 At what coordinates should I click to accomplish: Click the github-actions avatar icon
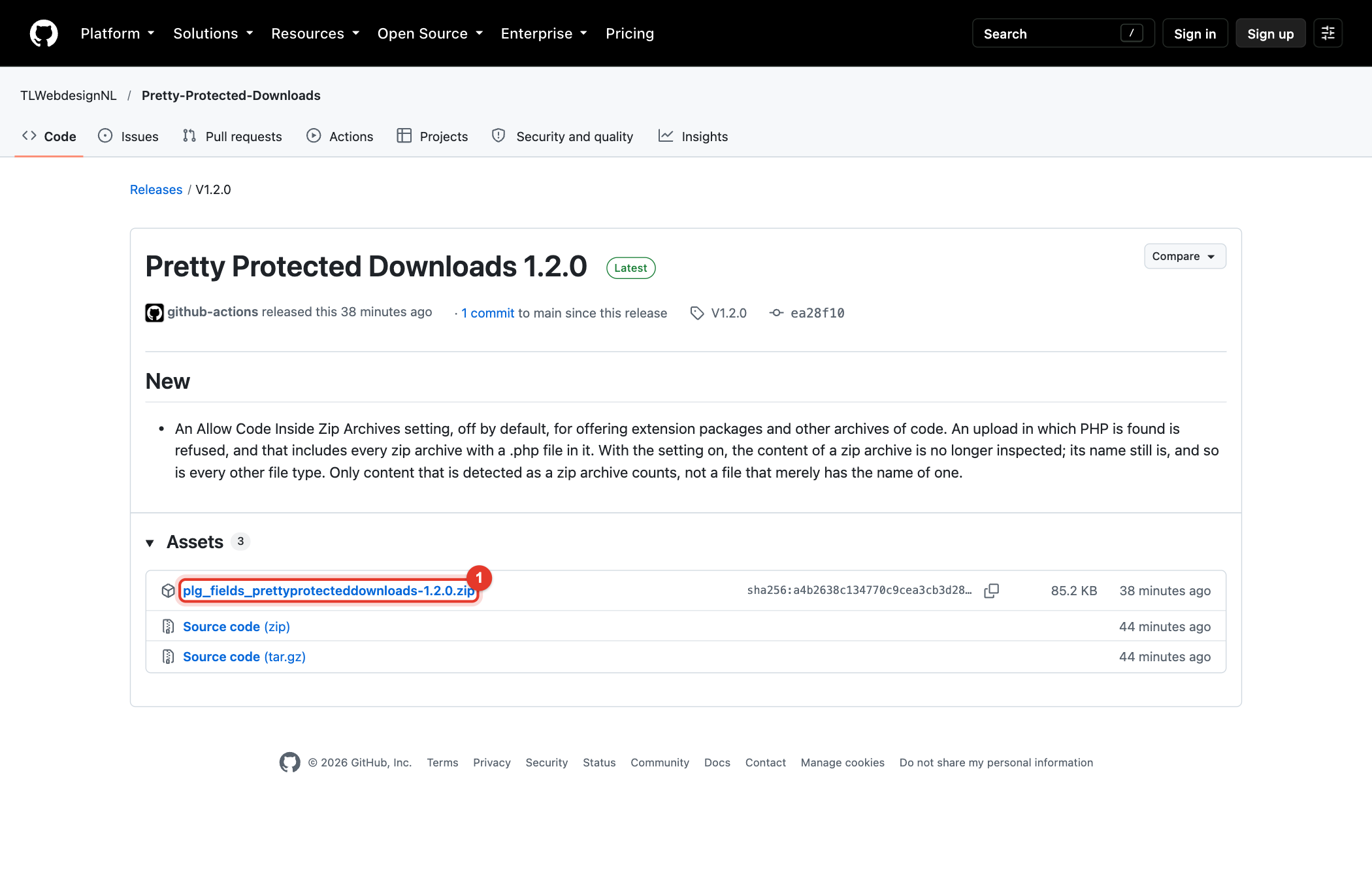pos(154,313)
